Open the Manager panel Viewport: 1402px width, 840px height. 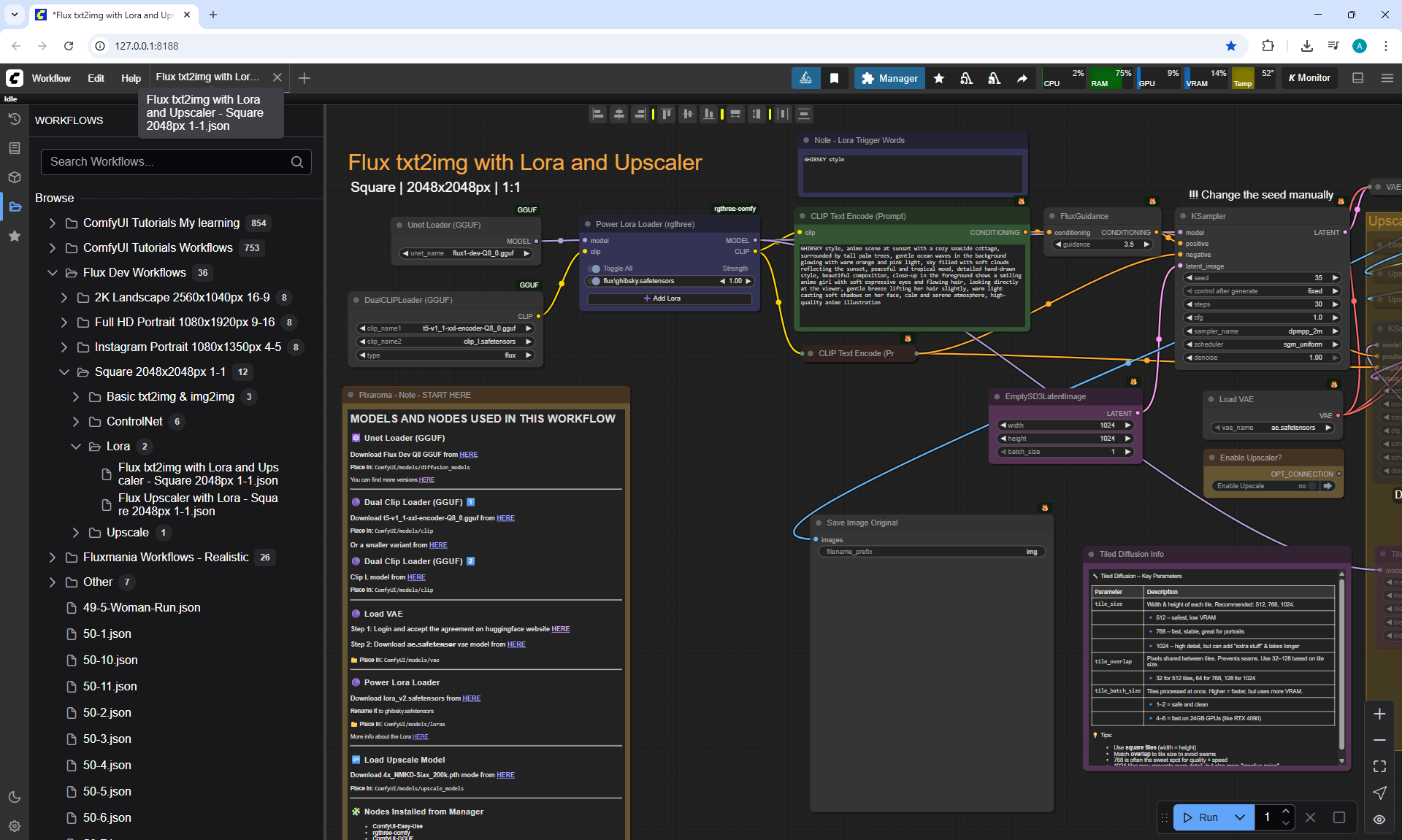(889, 78)
